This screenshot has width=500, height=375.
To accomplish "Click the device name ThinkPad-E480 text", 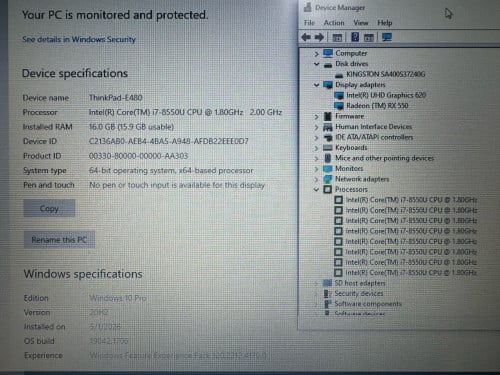I will pos(115,98).
